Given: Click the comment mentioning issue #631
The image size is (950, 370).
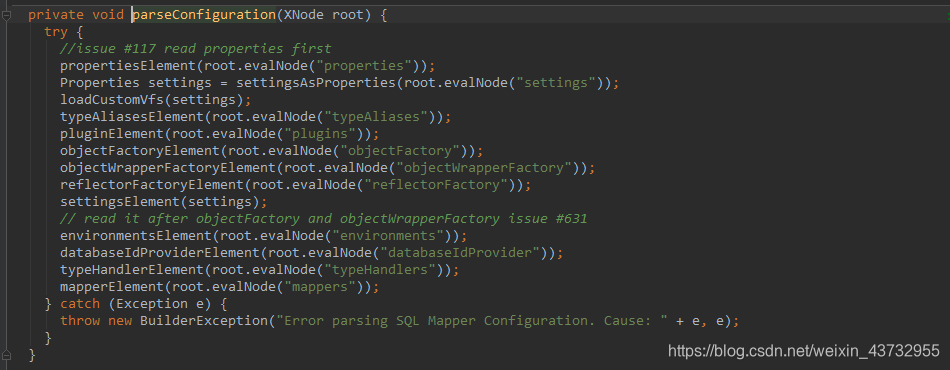Looking at the screenshot, I should point(324,218).
